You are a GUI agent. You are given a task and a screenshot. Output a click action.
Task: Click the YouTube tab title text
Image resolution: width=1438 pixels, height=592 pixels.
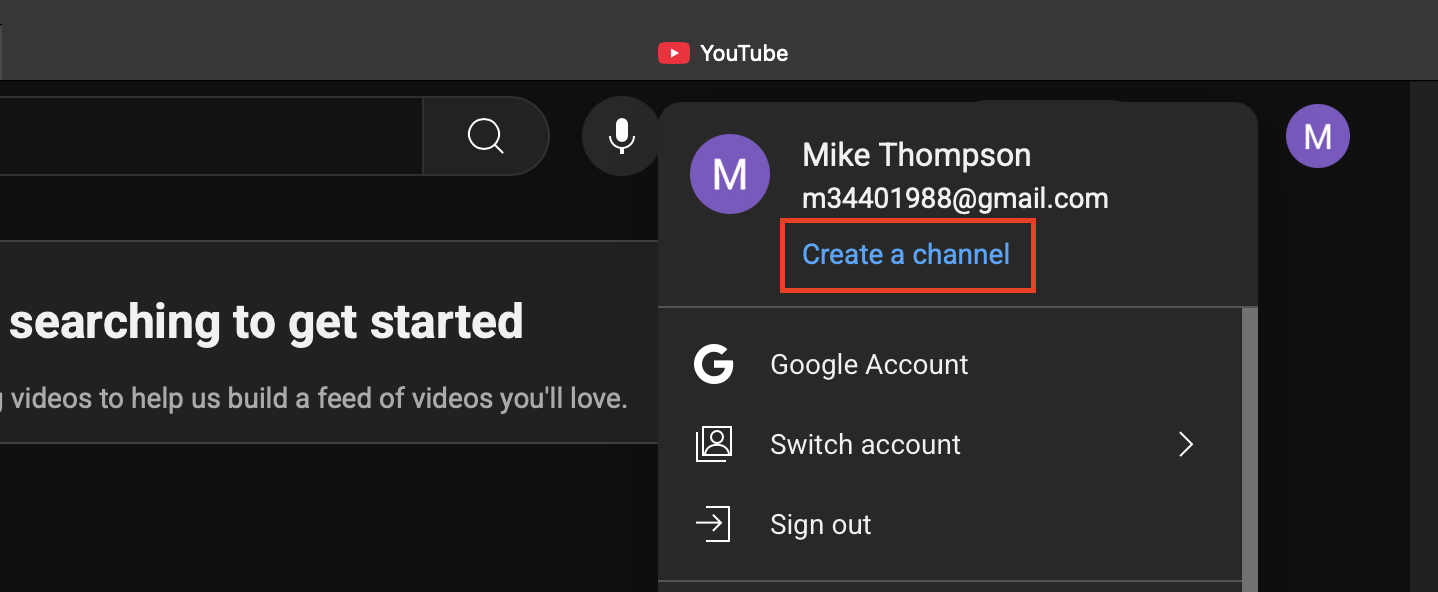[744, 53]
